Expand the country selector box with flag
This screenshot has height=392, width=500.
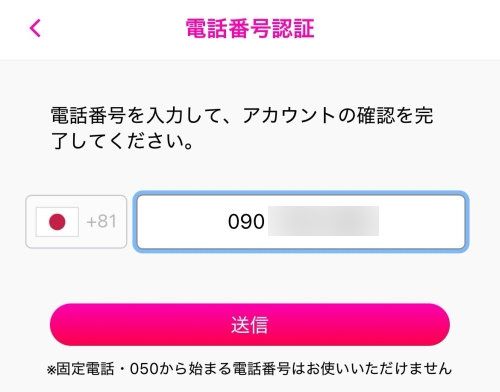[76, 222]
